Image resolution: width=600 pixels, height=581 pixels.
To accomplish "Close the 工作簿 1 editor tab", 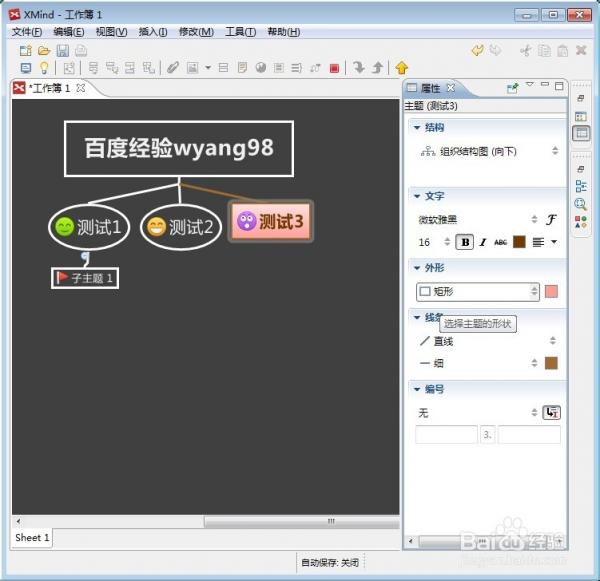I will point(80,88).
